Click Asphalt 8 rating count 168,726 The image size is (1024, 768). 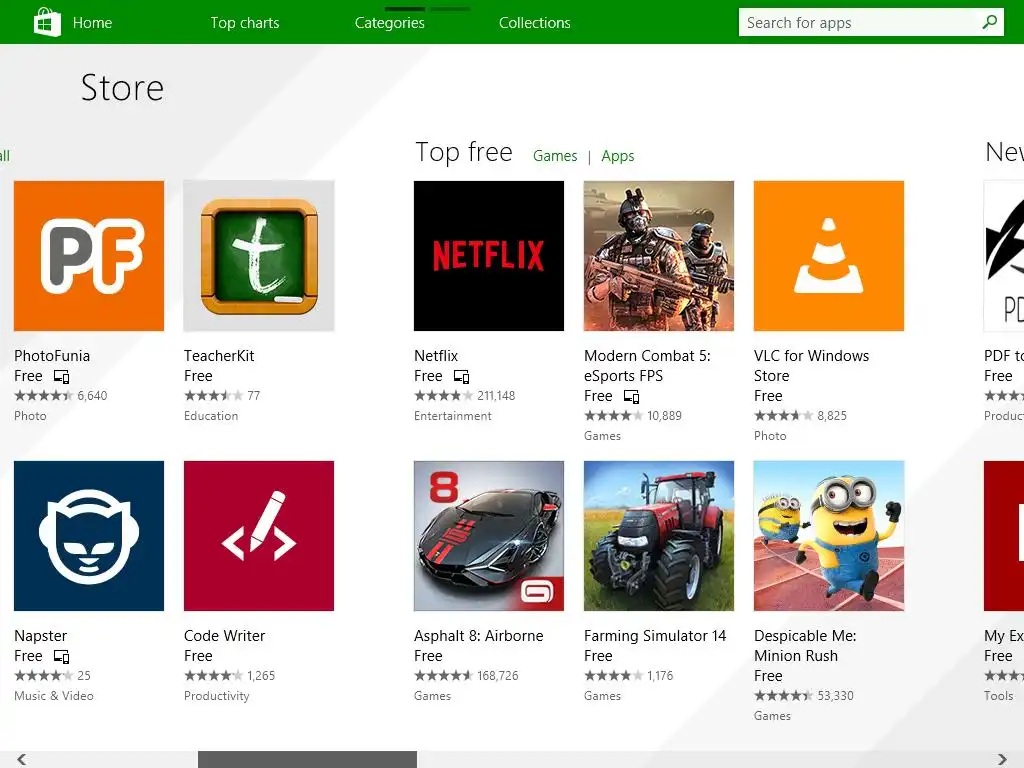(498, 676)
